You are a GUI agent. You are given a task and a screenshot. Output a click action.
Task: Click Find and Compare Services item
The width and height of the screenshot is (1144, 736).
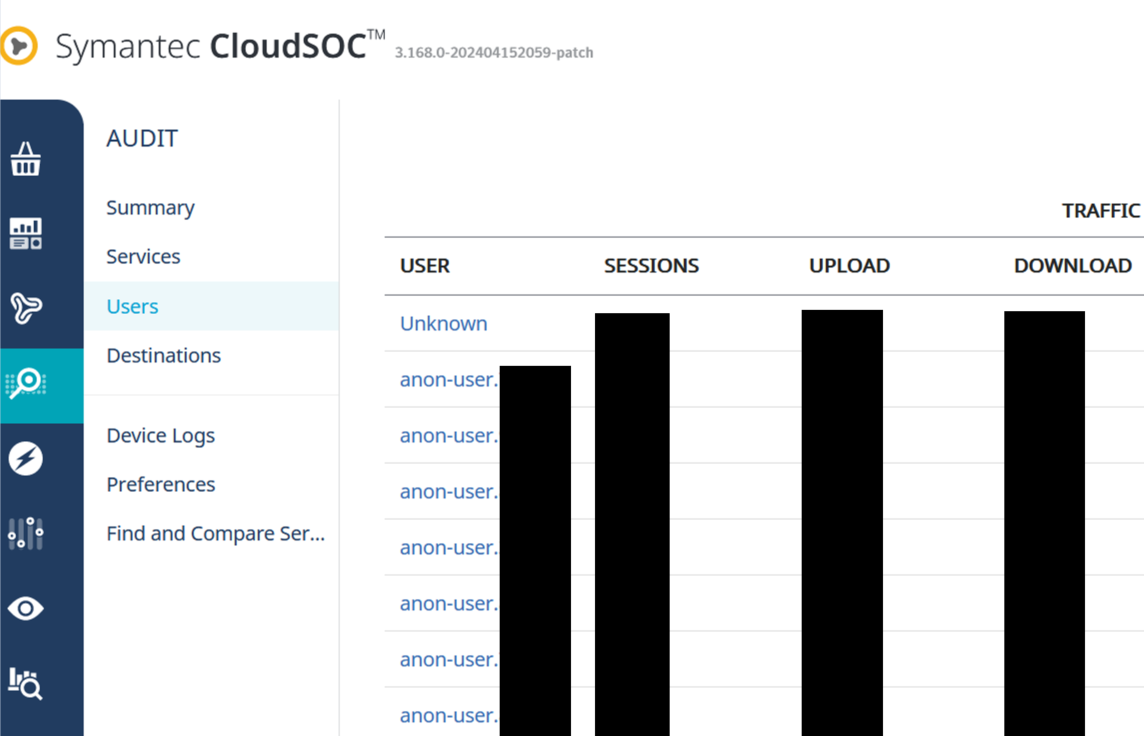coord(215,534)
